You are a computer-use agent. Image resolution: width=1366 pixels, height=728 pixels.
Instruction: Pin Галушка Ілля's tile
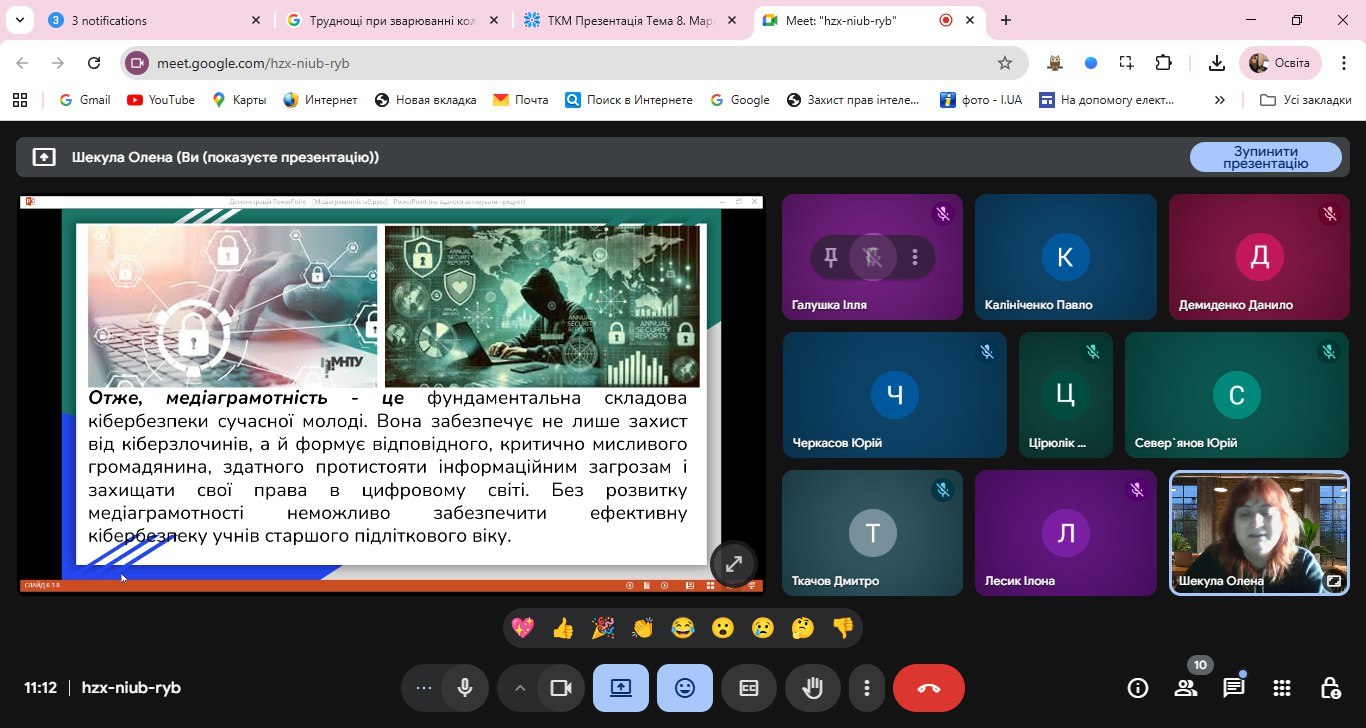coord(830,258)
